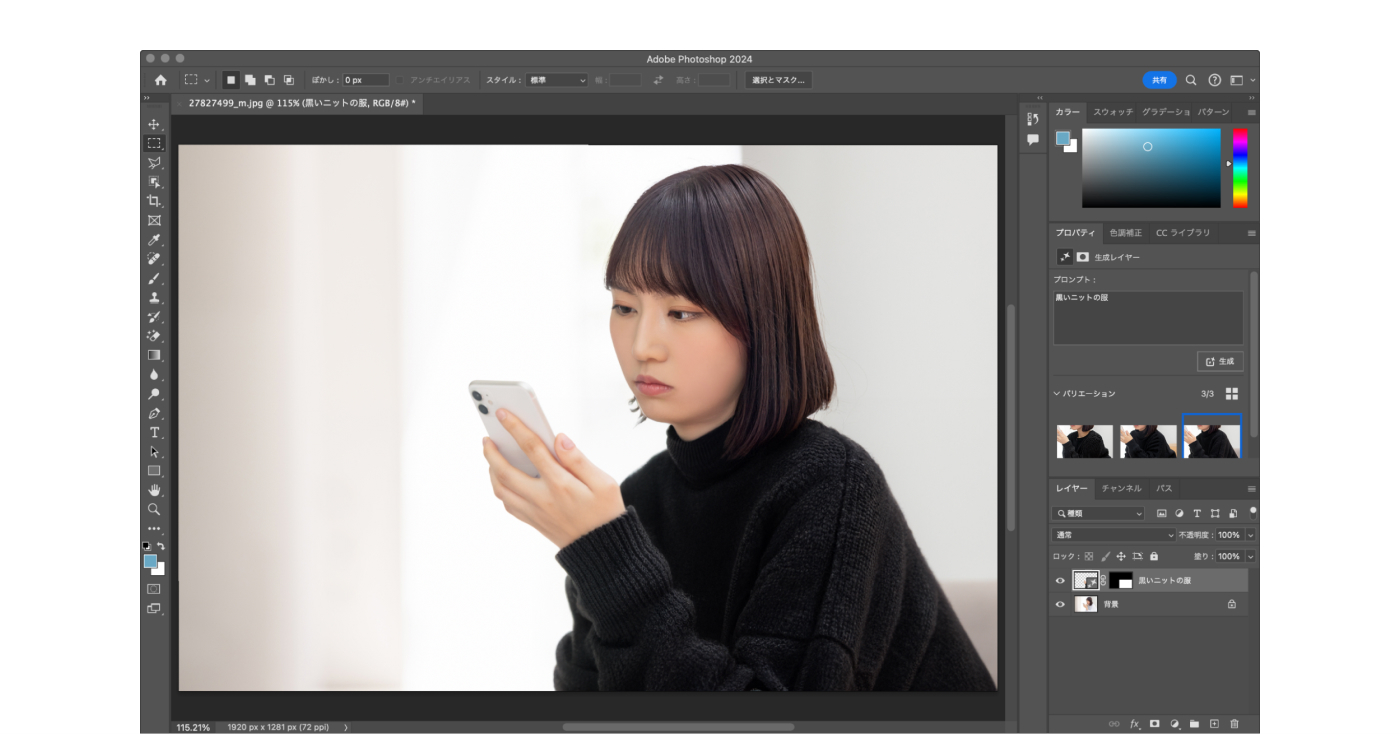Select the Zoom tool in toolbar
Viewport: 1400px width, 734px height.
tap(154, 509)
